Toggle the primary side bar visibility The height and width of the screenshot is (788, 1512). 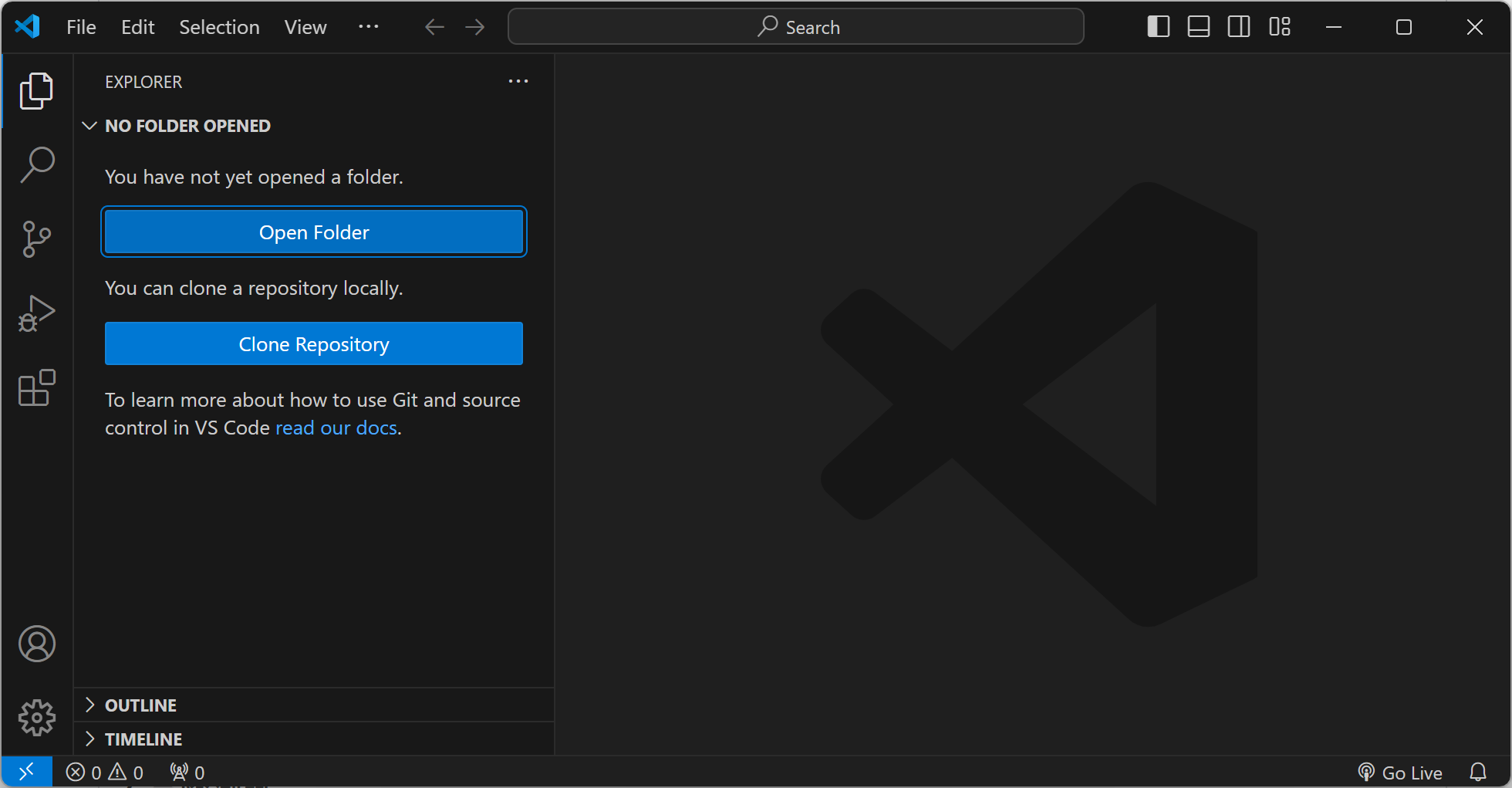coord(1158,27)
